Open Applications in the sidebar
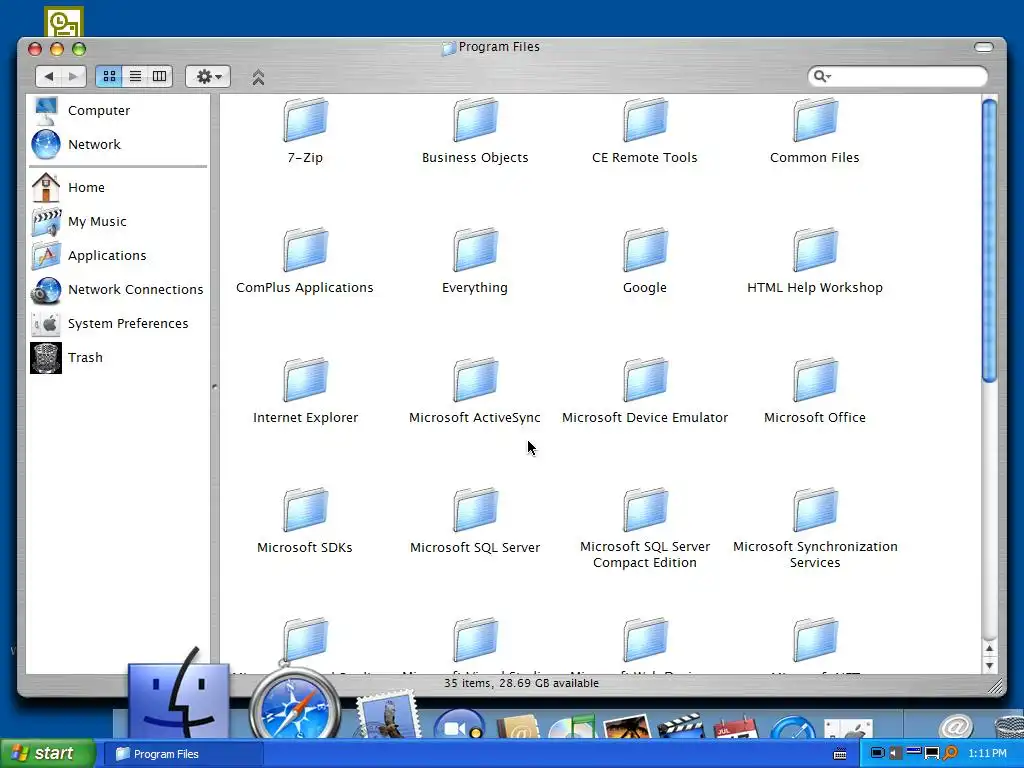The image size is (1024, 768). [x=89, y=255]
